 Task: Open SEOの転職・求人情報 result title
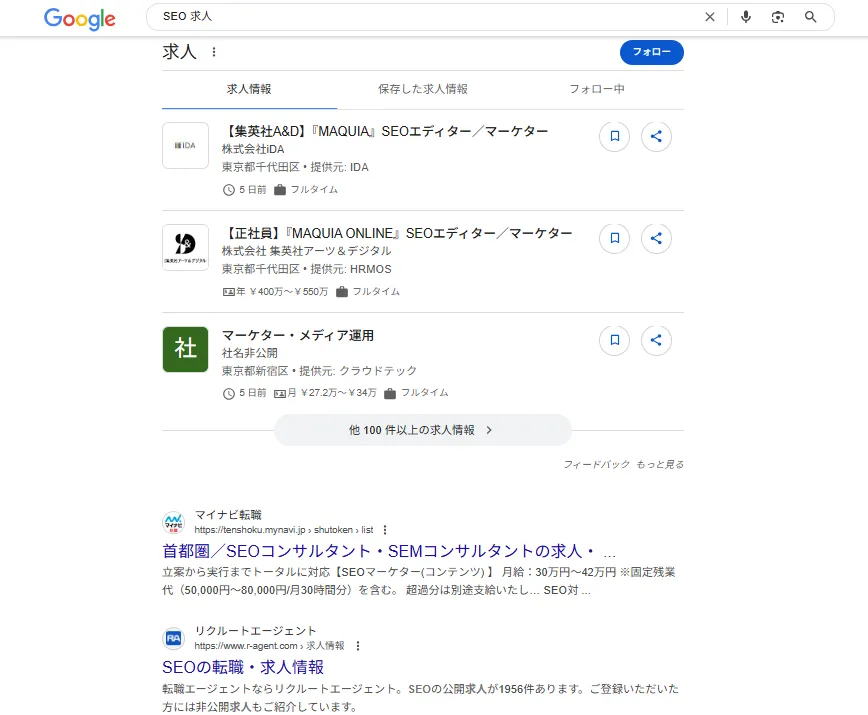click(x=243, y=667)
